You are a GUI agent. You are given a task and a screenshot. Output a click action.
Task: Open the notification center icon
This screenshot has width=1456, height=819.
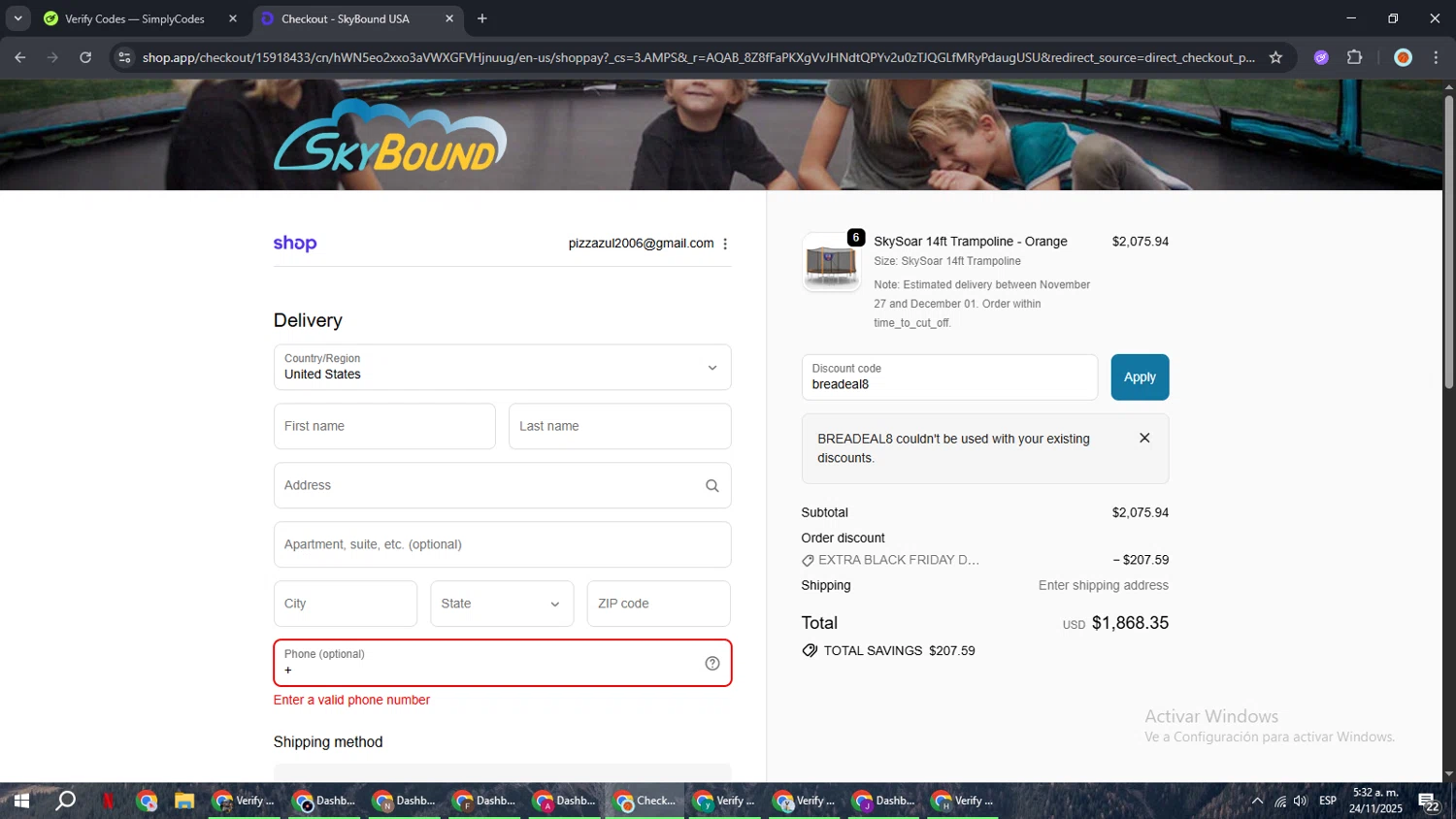tap(1430, 802)
